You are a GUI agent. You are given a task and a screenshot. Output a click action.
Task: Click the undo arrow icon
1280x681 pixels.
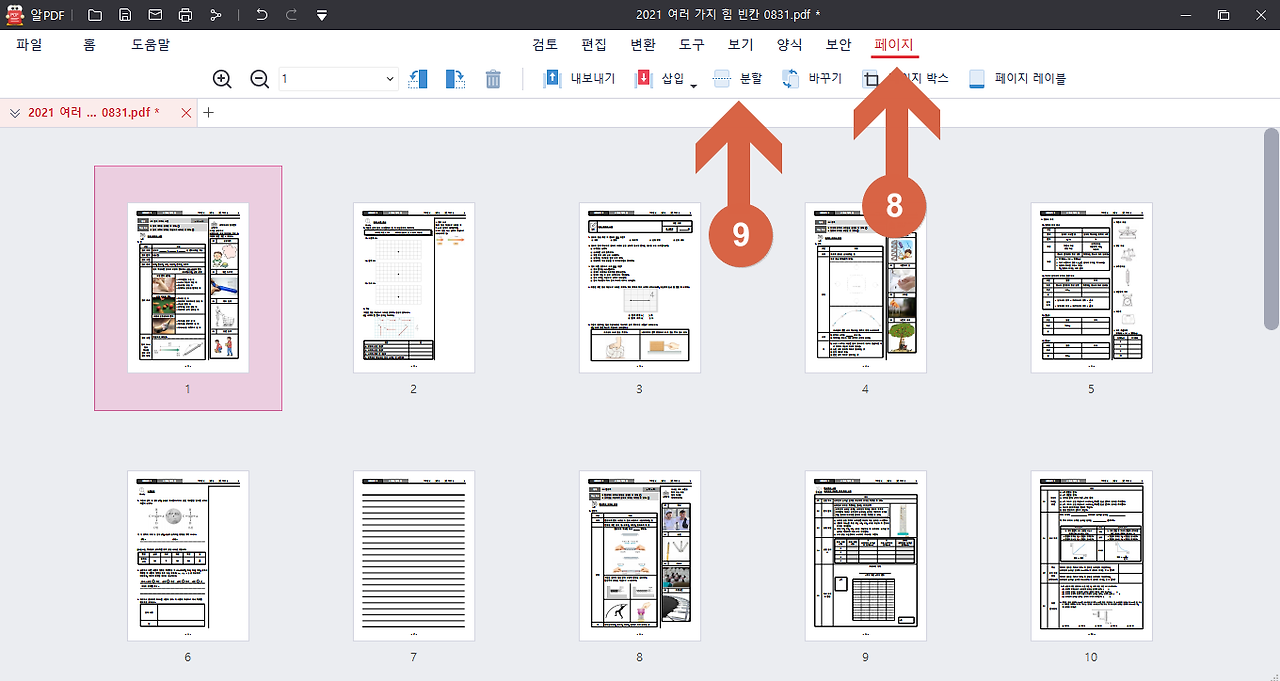[260, 14]
